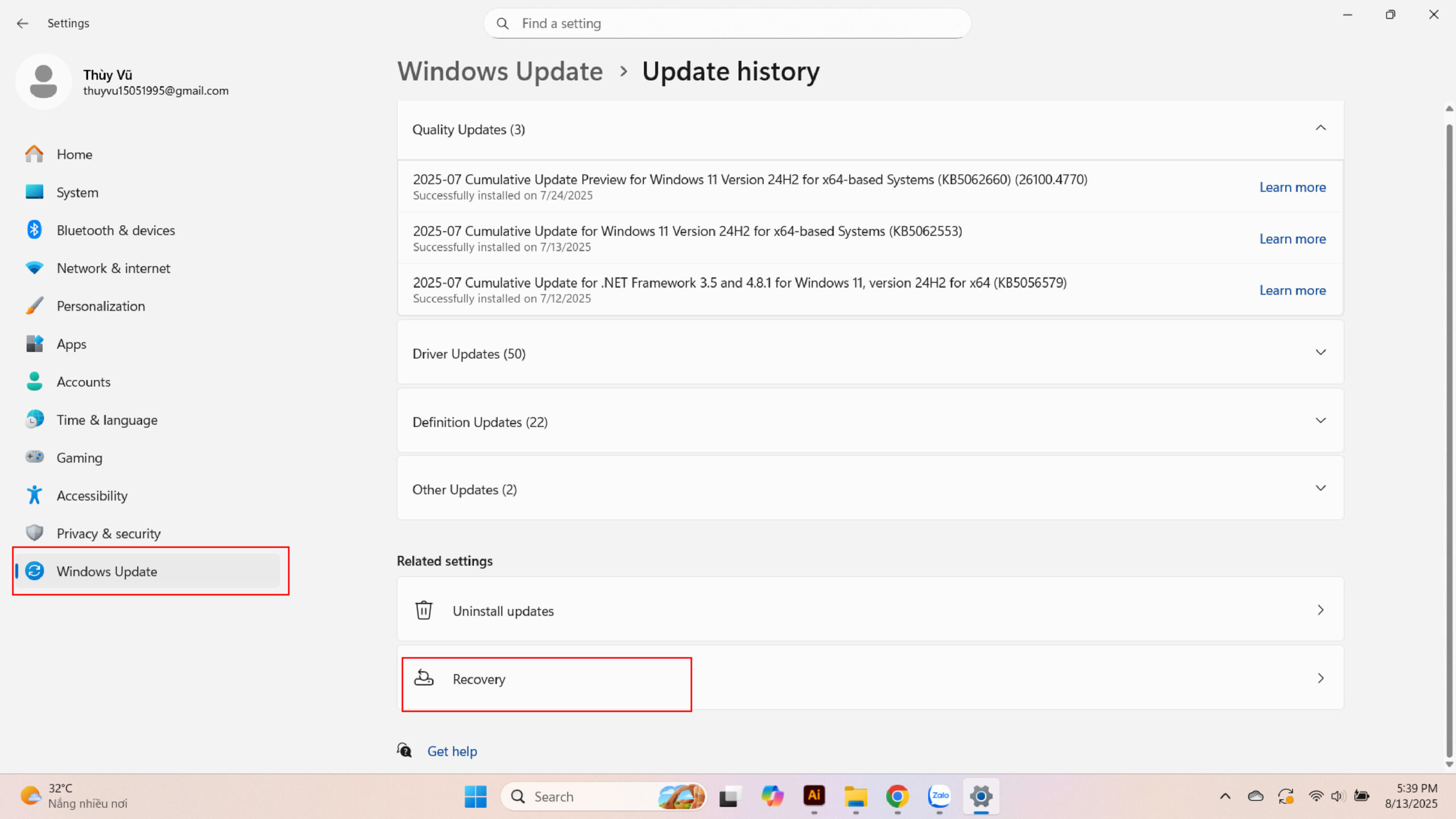Click Learn more for KB5062660 update
Screen dimensions: 1456x819
click(1292, 188)
